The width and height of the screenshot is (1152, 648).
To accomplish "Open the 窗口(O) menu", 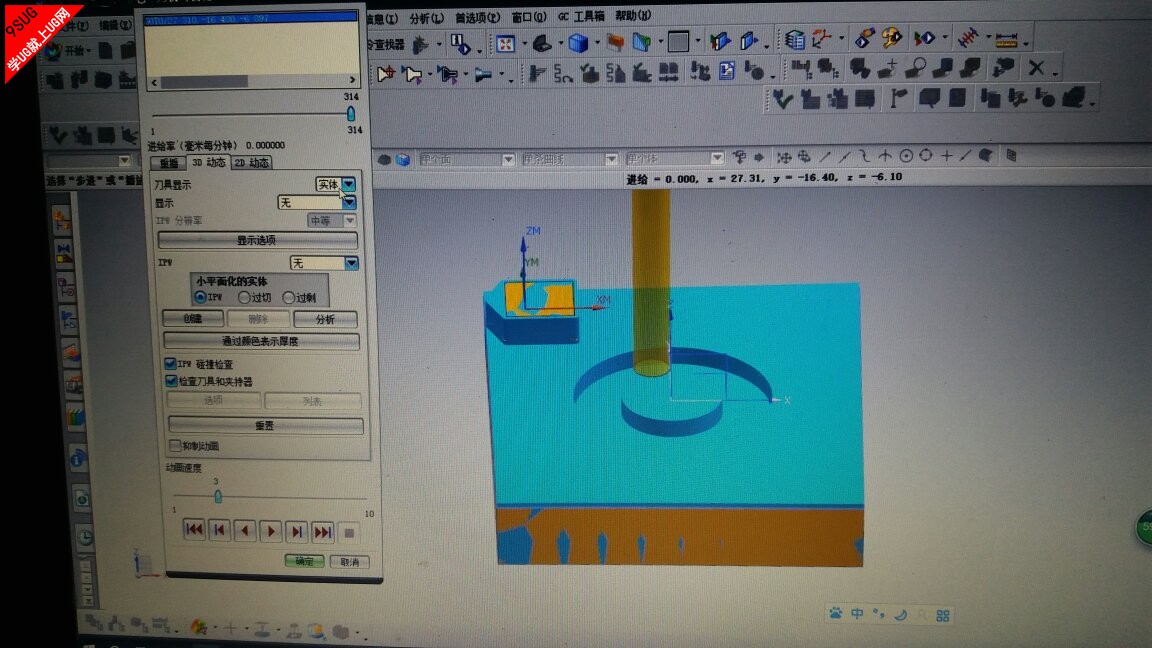I will point(529,16).
